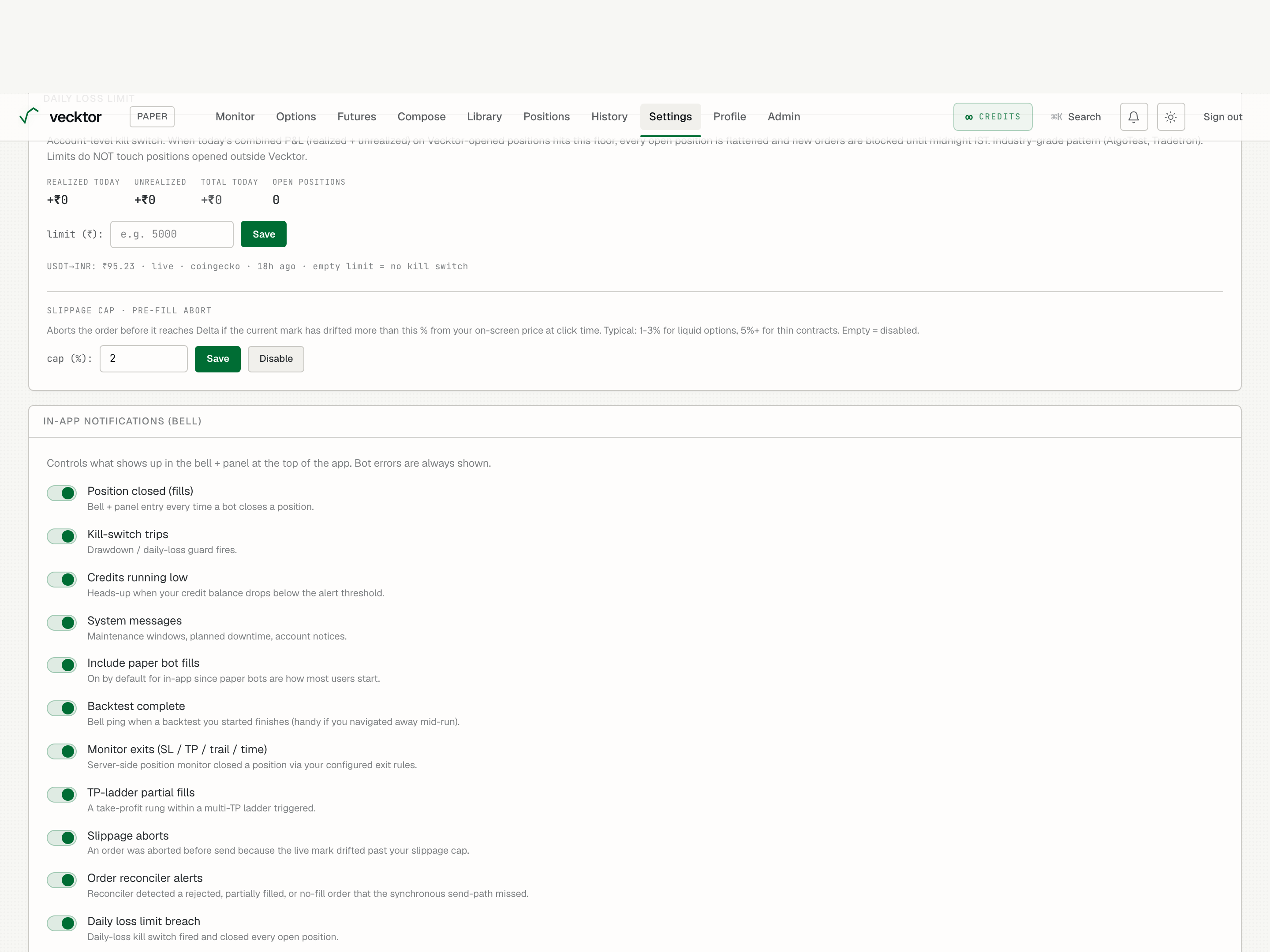Click the 'OPEN POSITIONS' label

[x=309, y=182]
